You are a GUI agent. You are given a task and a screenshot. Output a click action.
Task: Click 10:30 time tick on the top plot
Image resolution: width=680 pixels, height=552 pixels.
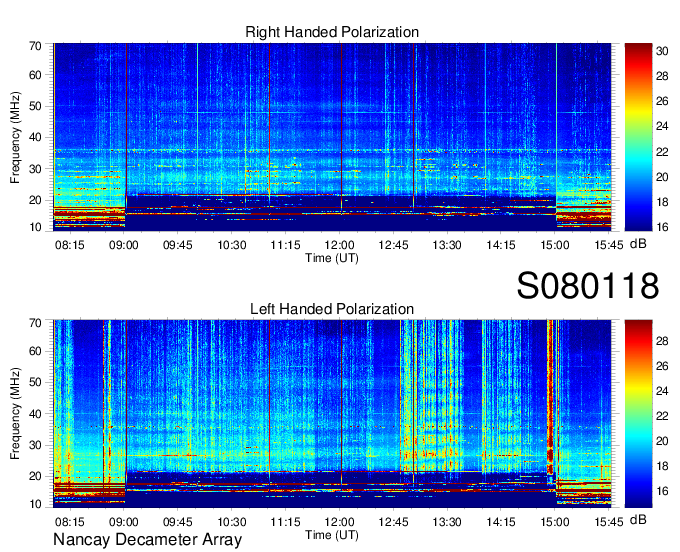[232, 245]
